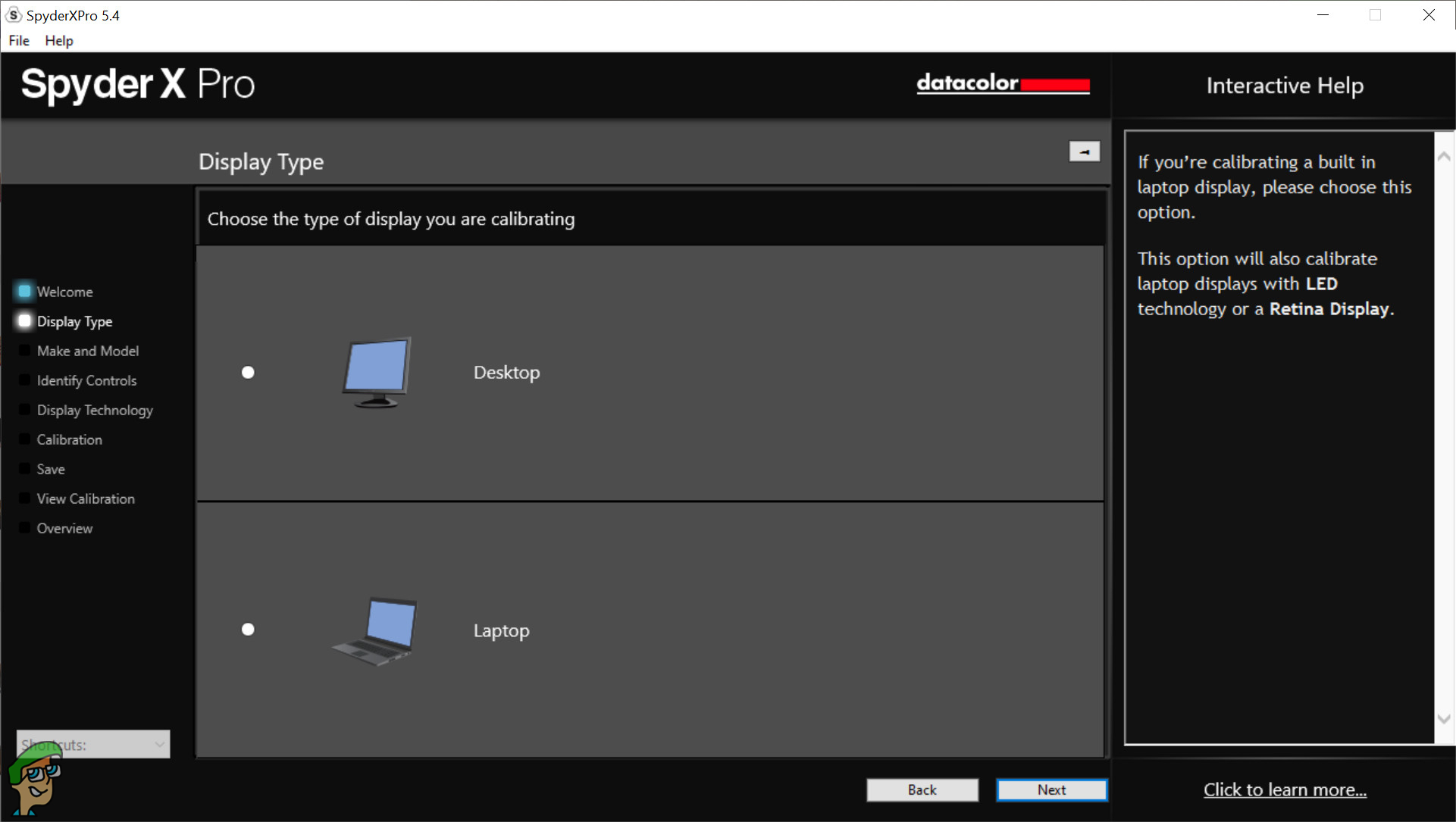
Task: Go to the Calibration step
Action: (x=69, y=439)
